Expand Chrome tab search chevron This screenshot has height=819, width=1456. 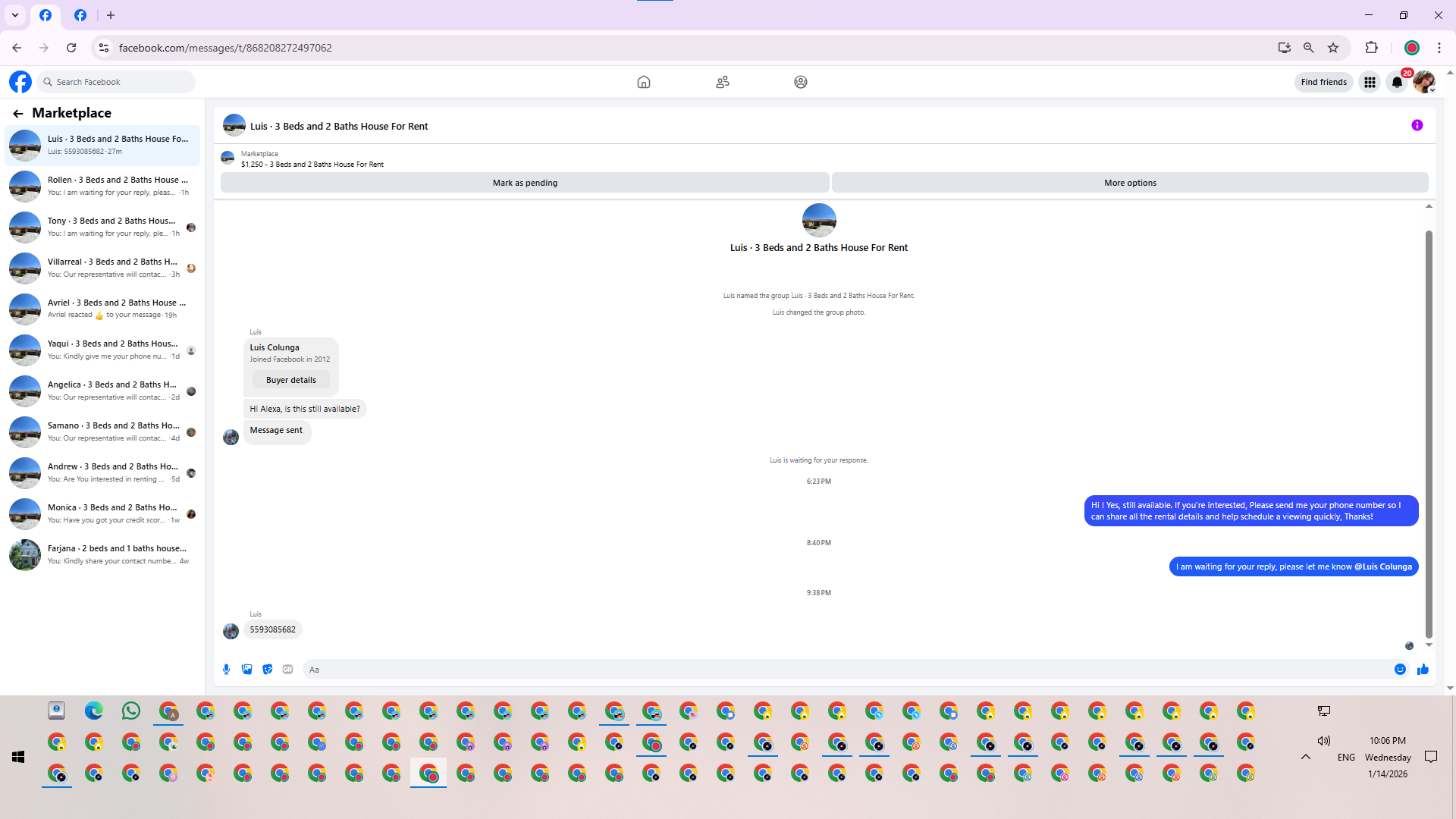pyautogui.click(x=14, y=15)
